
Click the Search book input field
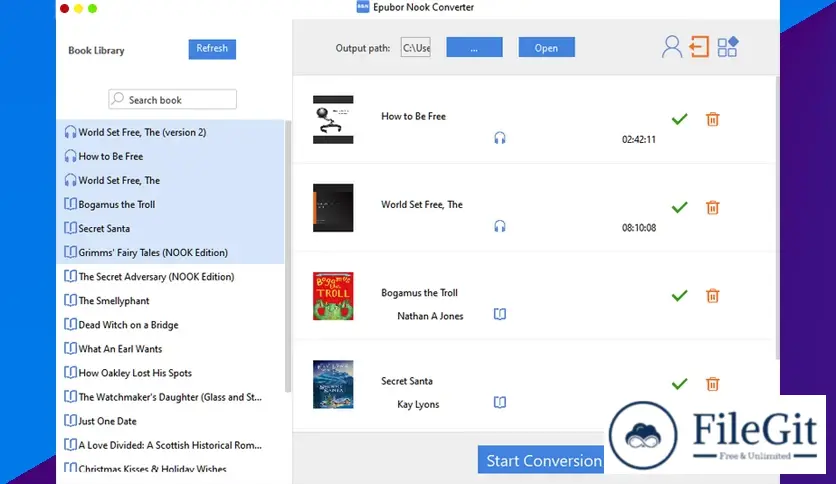(x=172, y=99)
